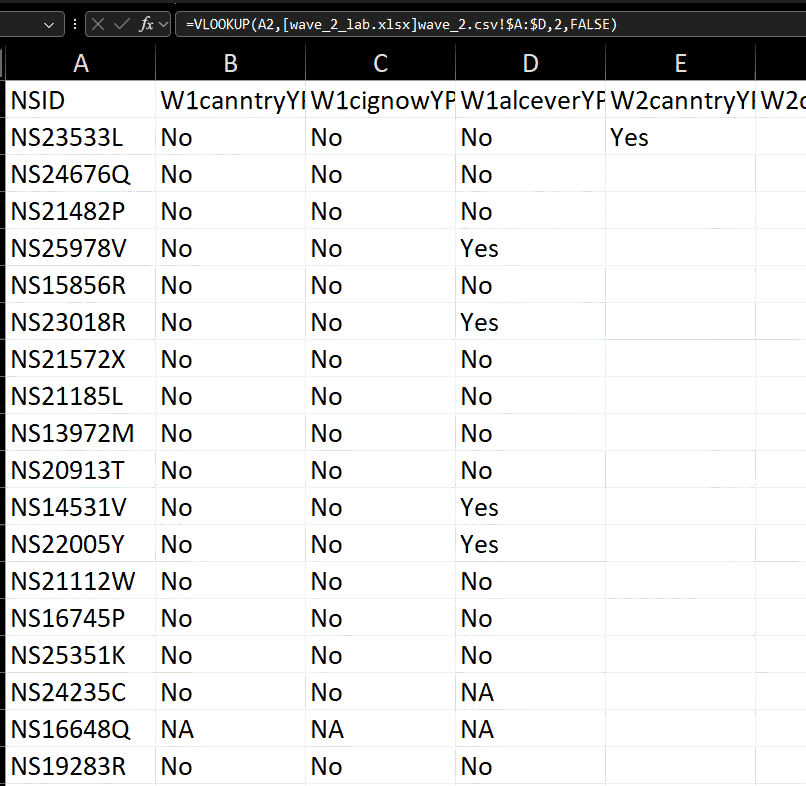Expand the Name Box dropdown arrow
This screenshot has width=806, height=786.
[48, 24]
